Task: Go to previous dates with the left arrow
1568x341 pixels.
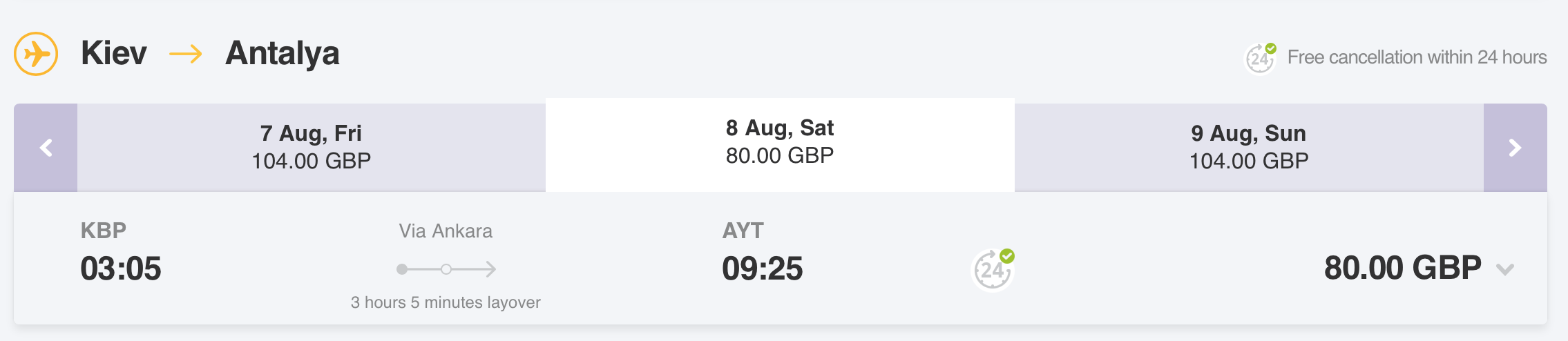Action: [x=46, y=148]
